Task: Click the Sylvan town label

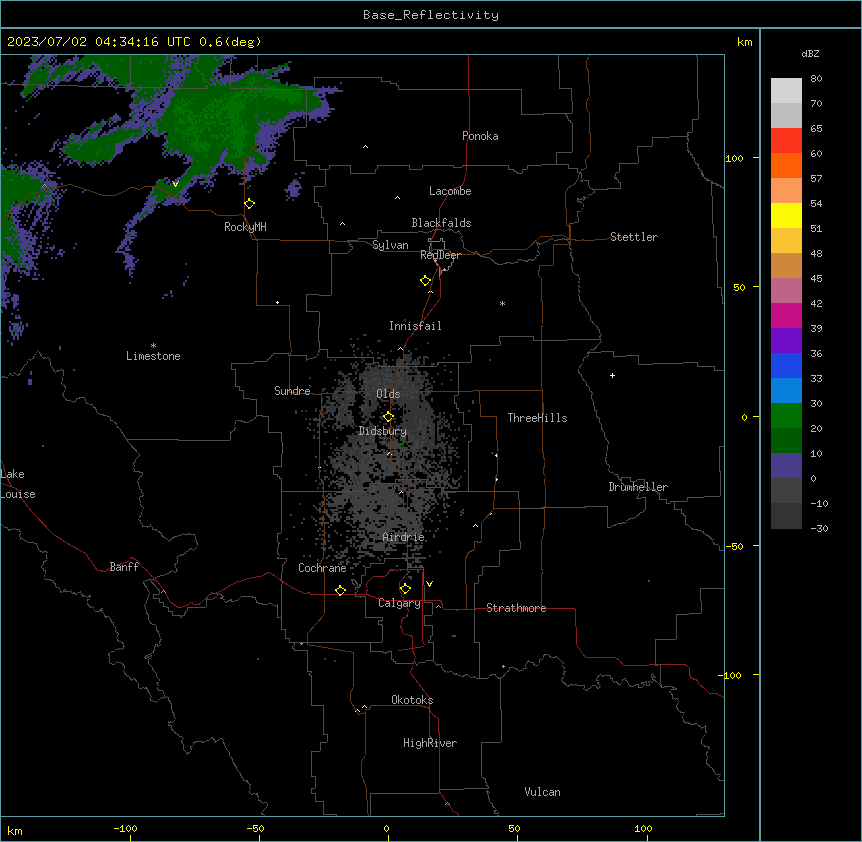Action: coord(390,245)
